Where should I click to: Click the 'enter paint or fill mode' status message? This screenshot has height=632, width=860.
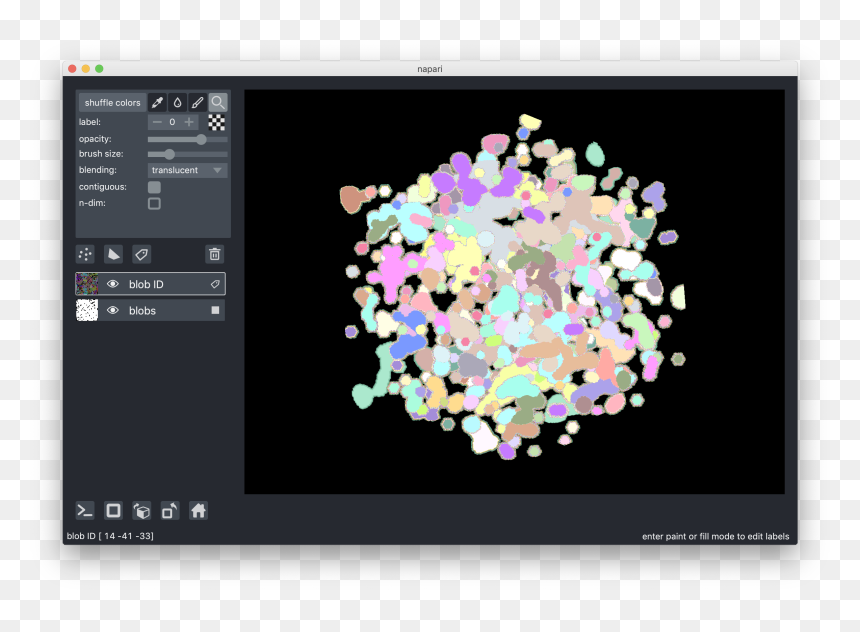[x=715, y=537]
